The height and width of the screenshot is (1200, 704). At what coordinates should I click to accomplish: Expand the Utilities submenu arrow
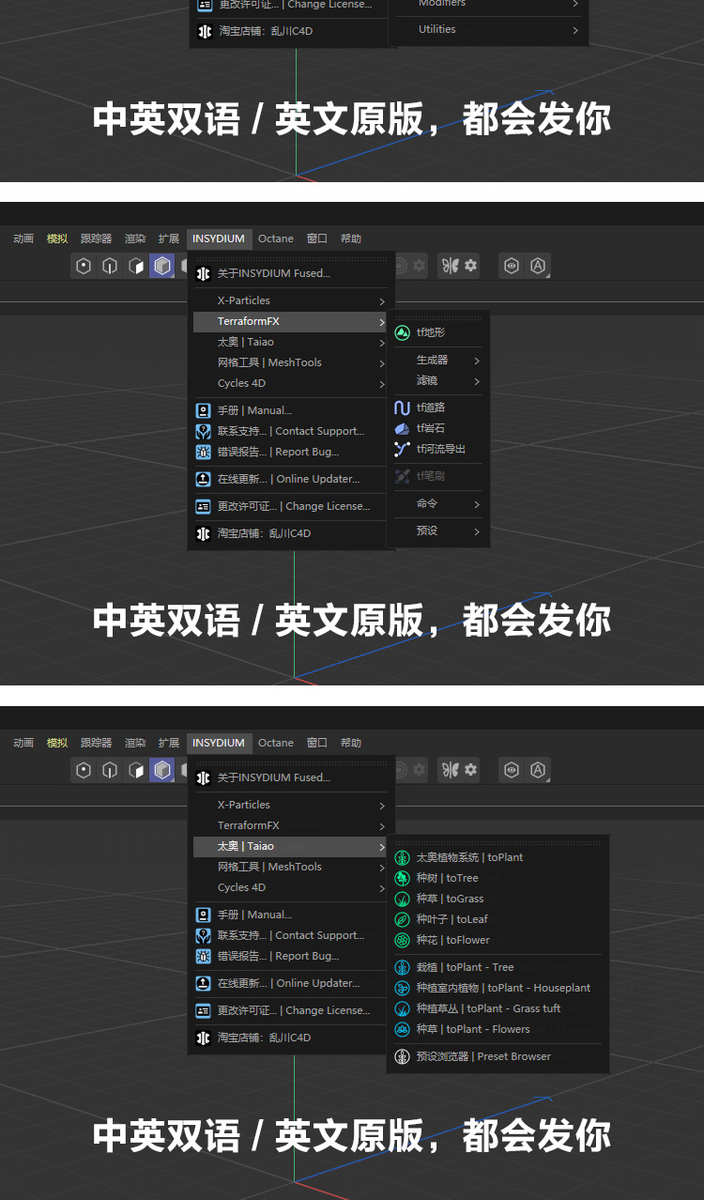tap(575, 30)
